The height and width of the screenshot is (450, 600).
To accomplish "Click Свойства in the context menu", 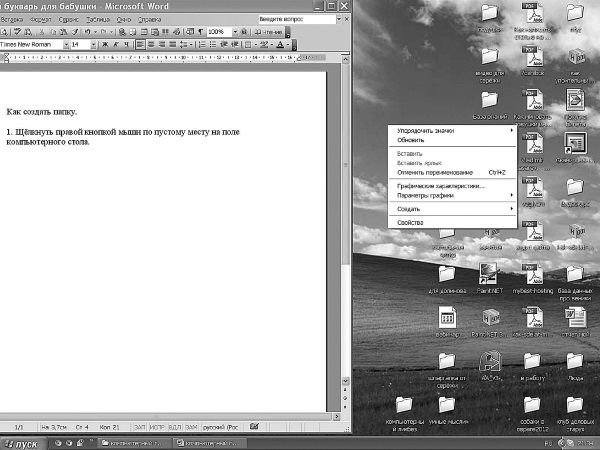I will tap(412, 222).
